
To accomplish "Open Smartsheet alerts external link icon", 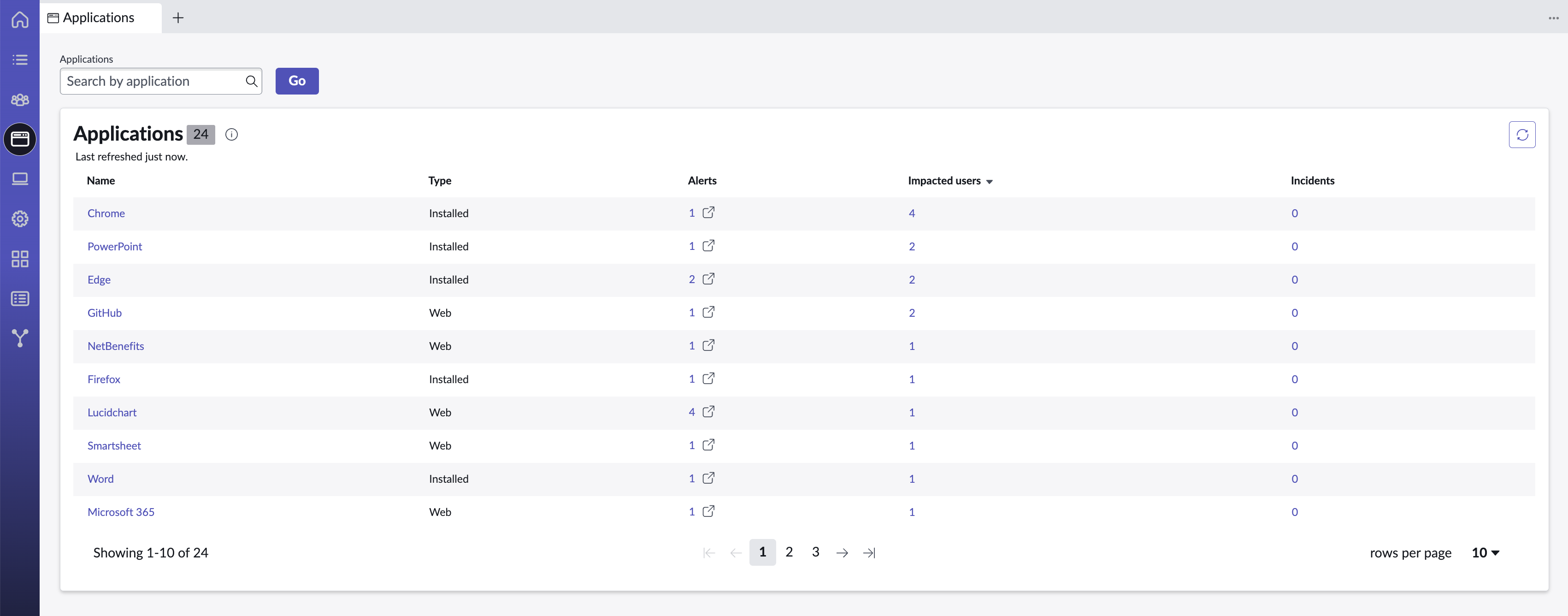I will click(708, 445).
